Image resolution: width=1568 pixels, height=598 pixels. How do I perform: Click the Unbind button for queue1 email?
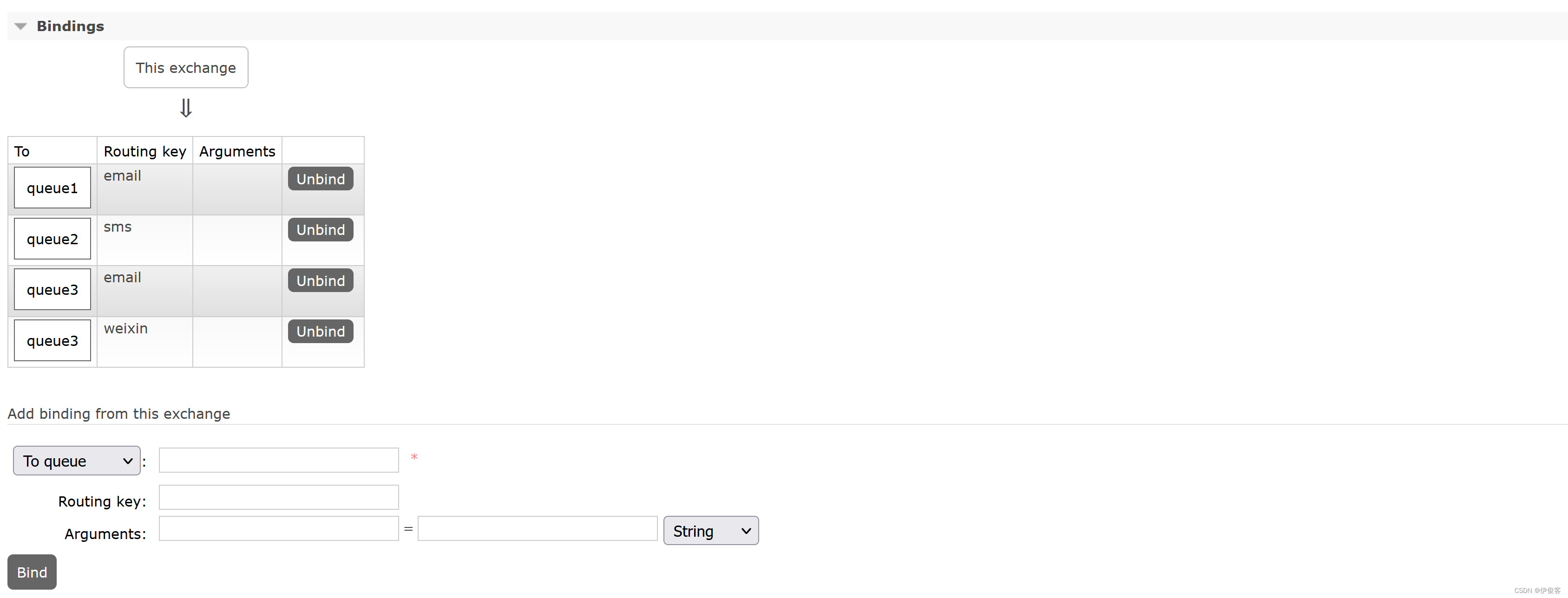319,179
